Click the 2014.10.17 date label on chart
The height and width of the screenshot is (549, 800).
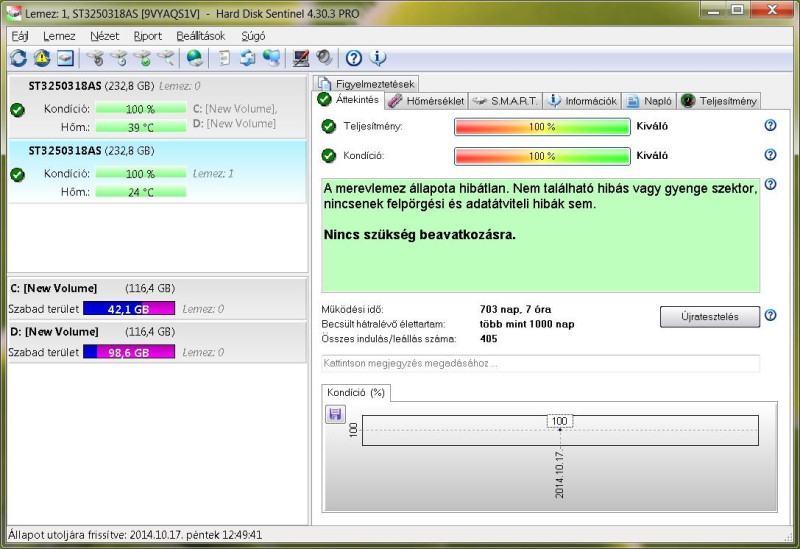pyautogui.click(x=560, y=474)
